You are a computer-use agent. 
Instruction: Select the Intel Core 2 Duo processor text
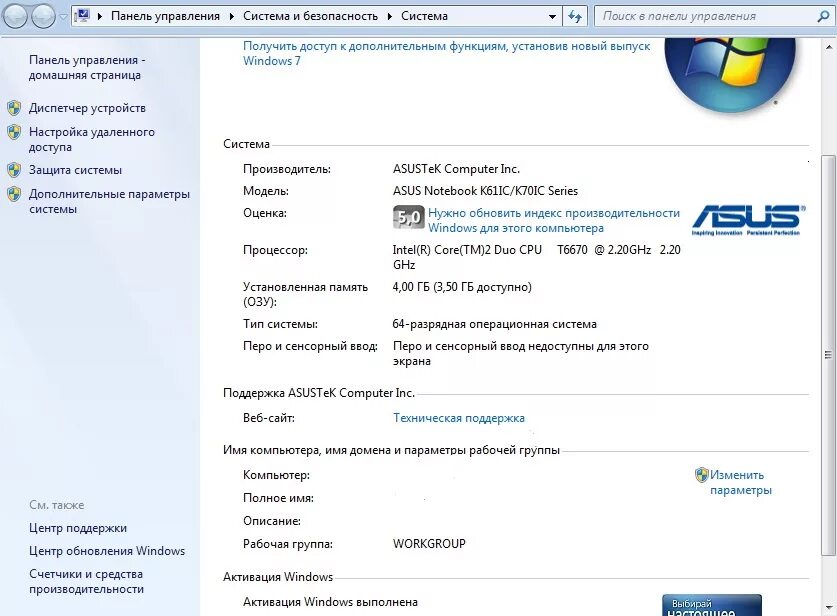[536, 257]
